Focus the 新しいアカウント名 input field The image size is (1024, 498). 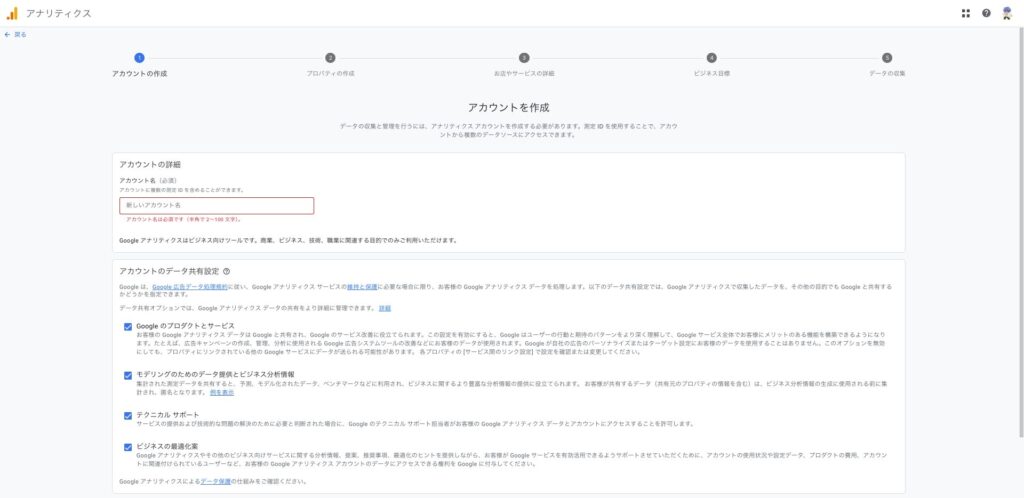217,206
